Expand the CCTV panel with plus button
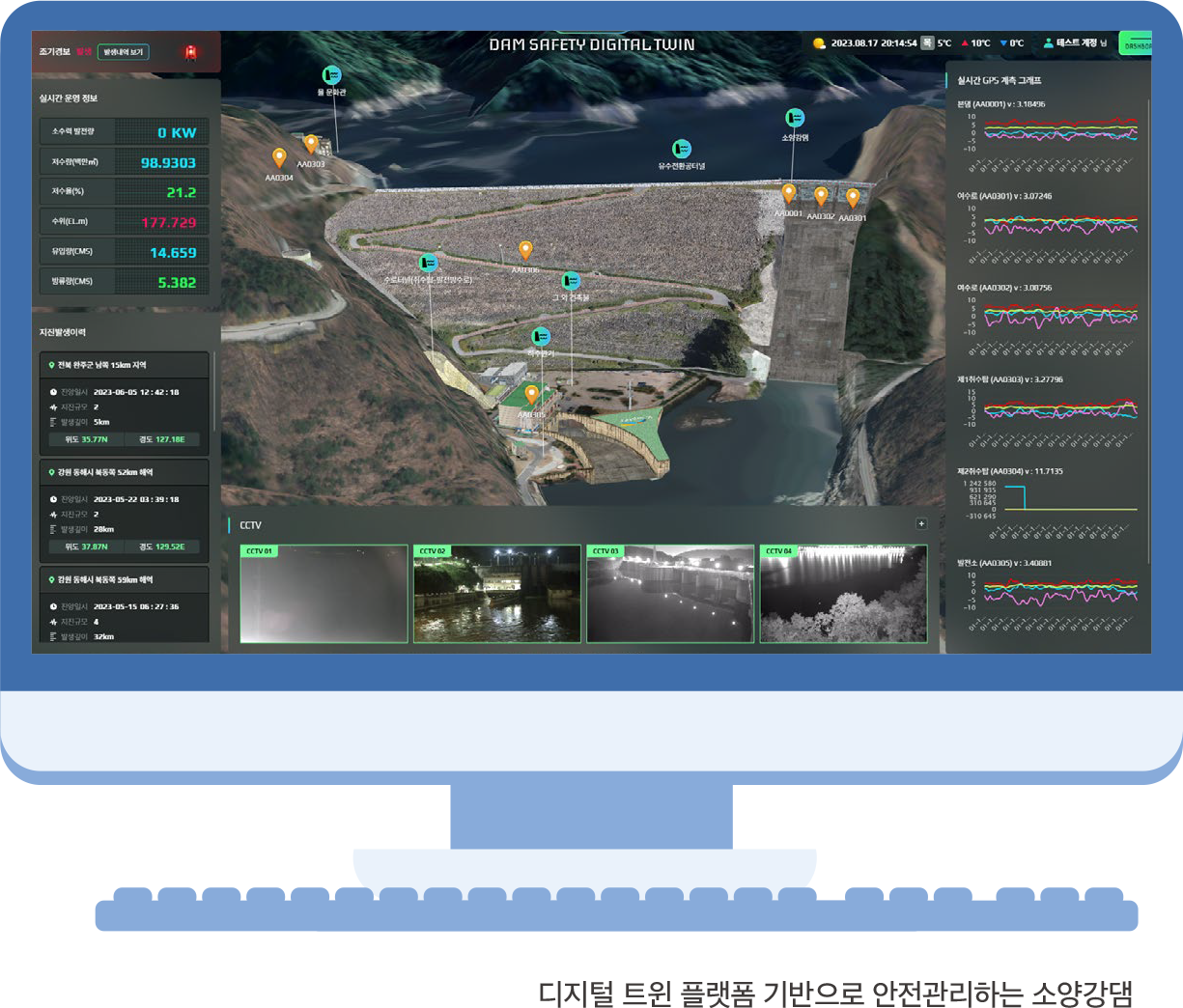This screenshot has width=1183, height=1008. coord(921,523)
